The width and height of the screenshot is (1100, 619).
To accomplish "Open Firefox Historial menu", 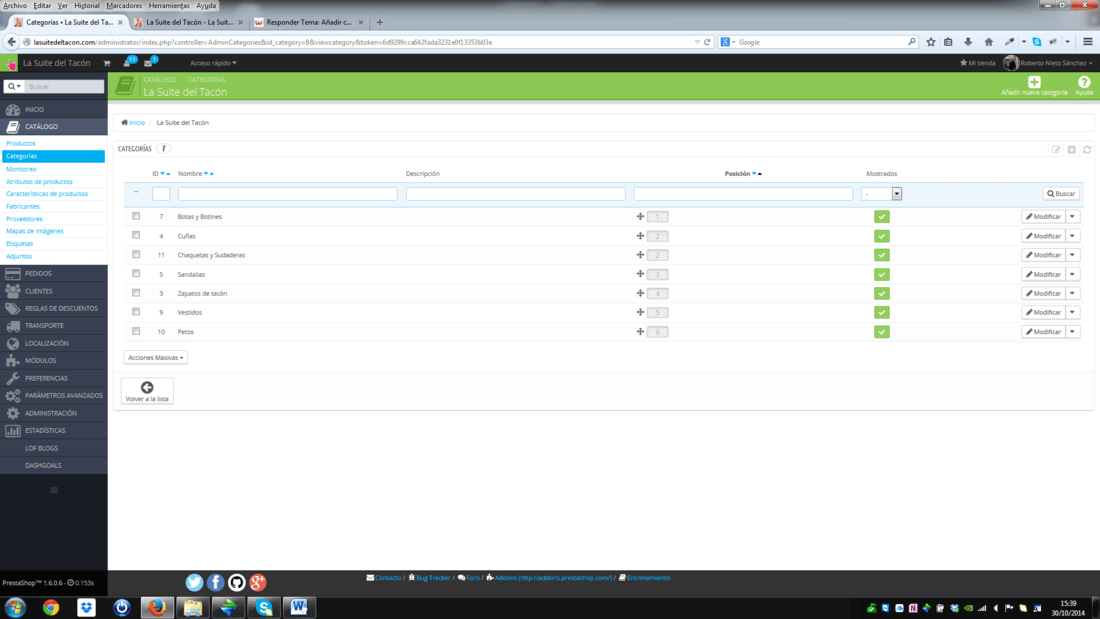I will coord(86,6).
